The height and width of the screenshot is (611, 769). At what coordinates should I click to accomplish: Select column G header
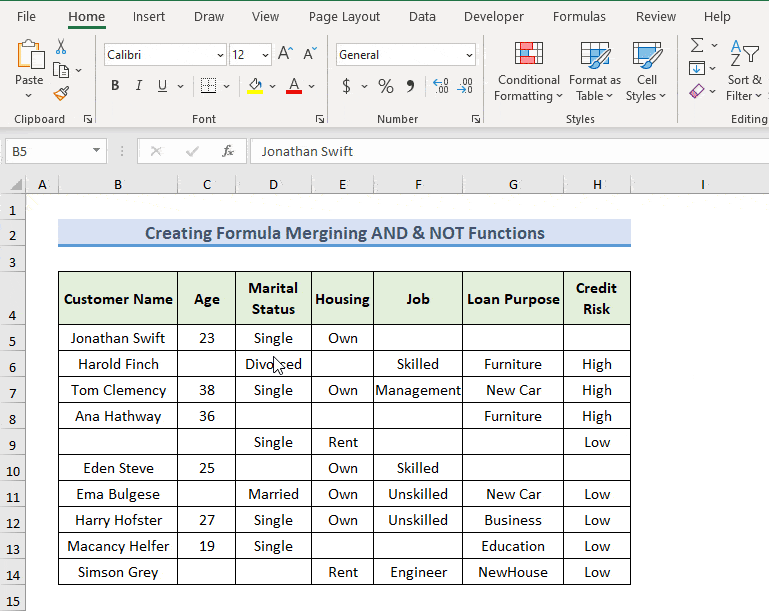coord(513,184)
